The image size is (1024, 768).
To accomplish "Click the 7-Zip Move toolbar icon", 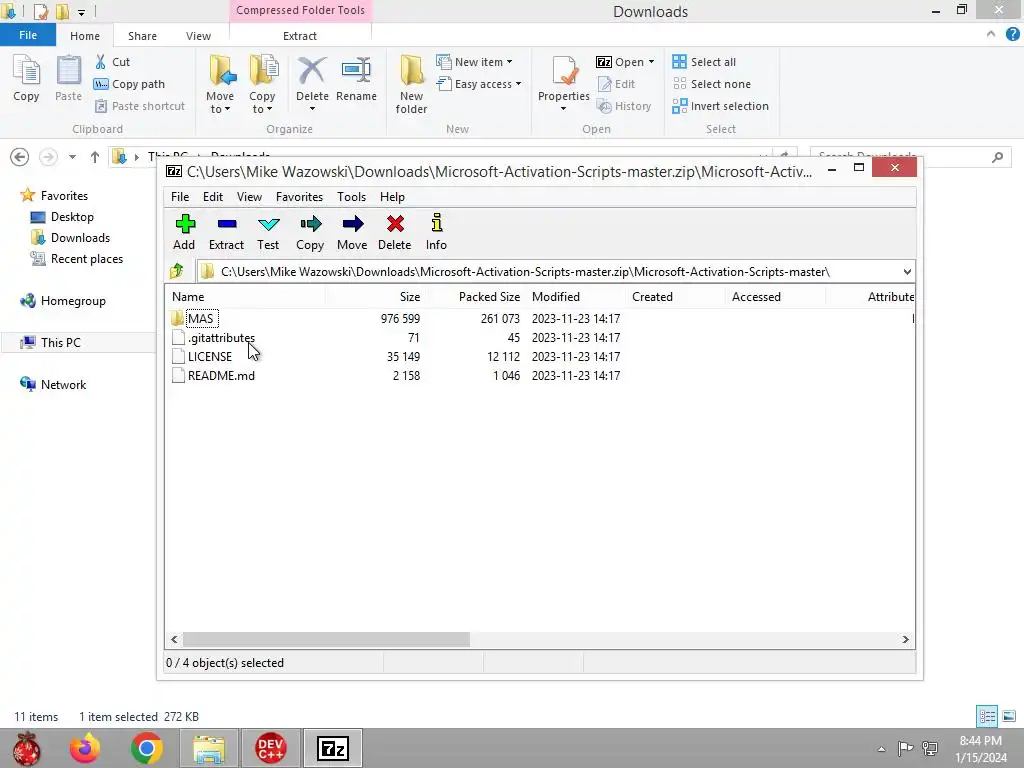I will coord(353,225).
